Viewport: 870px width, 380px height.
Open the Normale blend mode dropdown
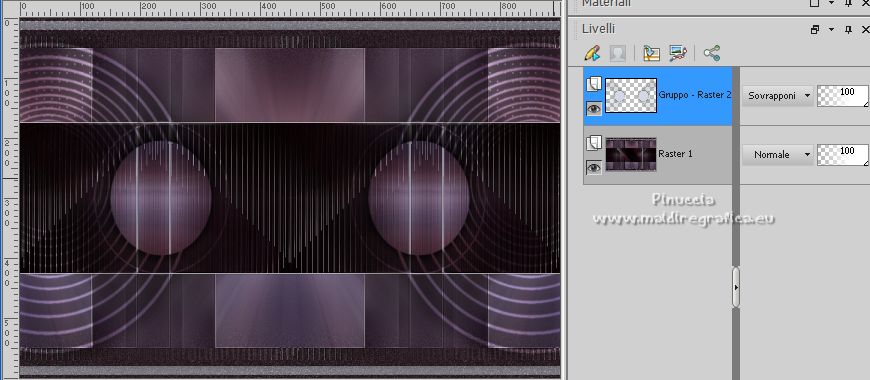(x=778, y=155)
